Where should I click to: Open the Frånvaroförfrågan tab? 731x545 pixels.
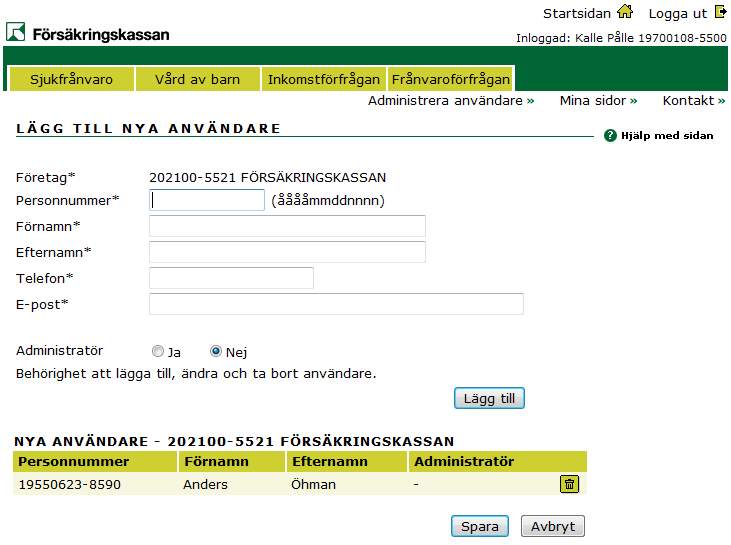click(451, 79)
